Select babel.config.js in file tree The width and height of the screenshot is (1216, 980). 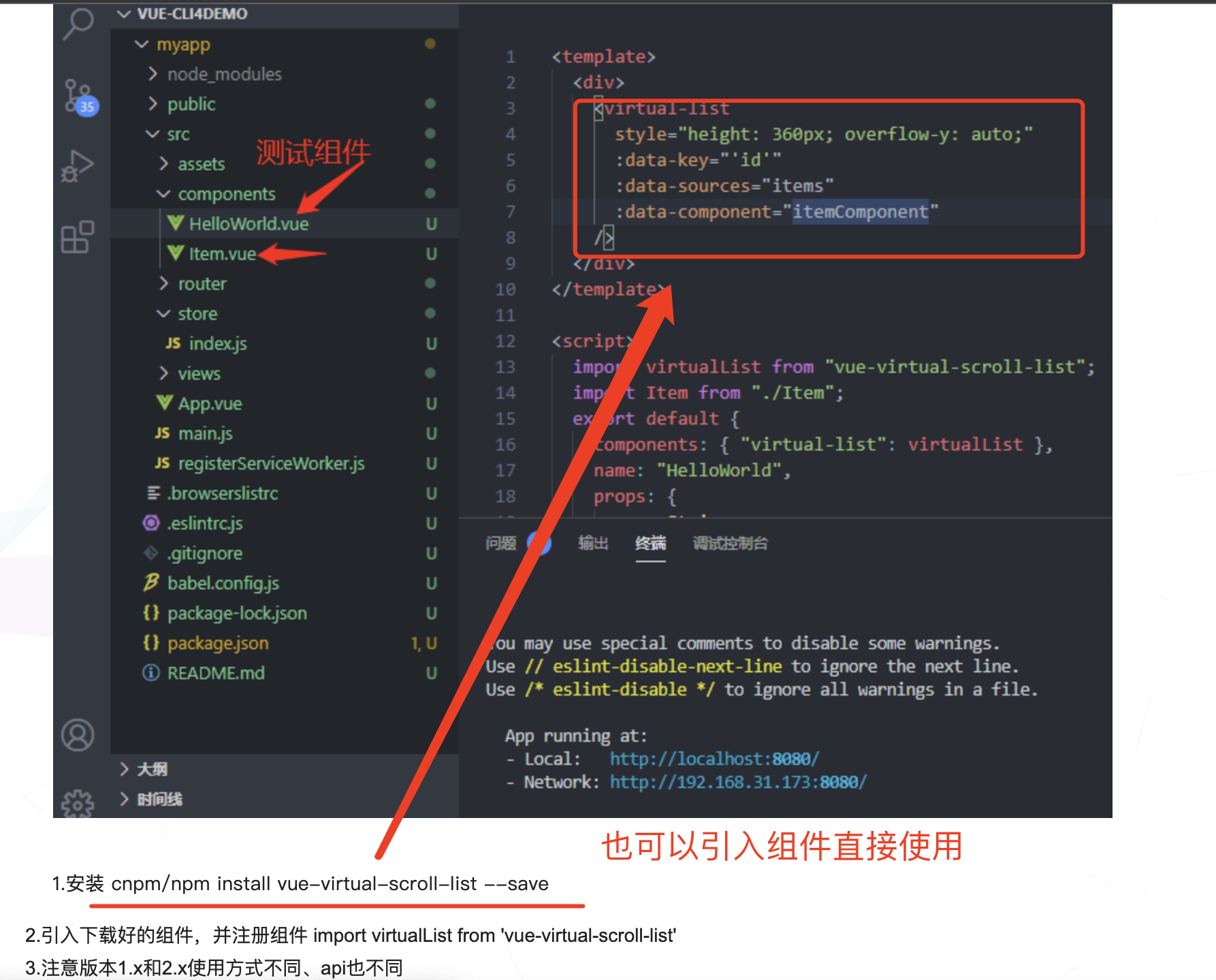click(x=223, y=583)
